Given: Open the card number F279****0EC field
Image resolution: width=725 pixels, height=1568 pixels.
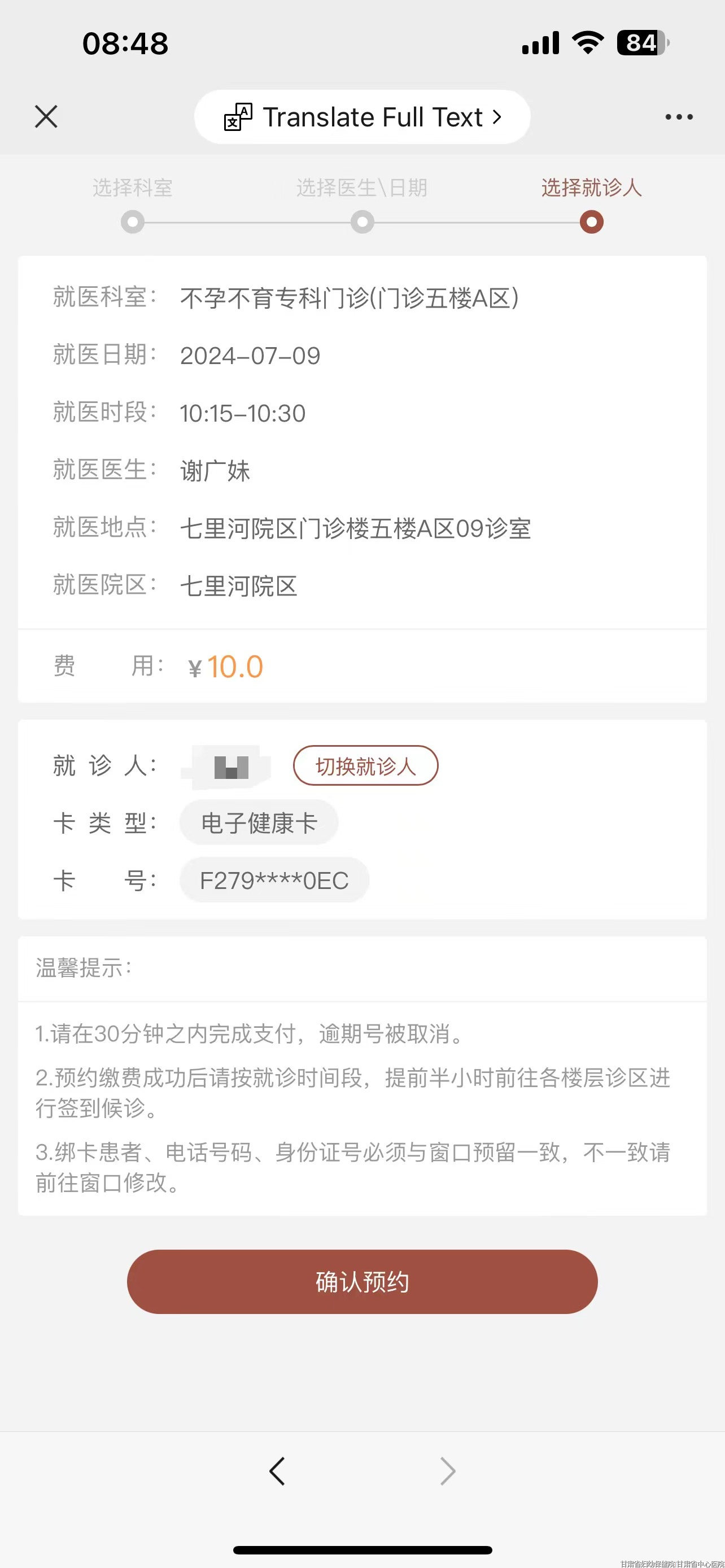Looking at the screenshot, I should (274, 880).
